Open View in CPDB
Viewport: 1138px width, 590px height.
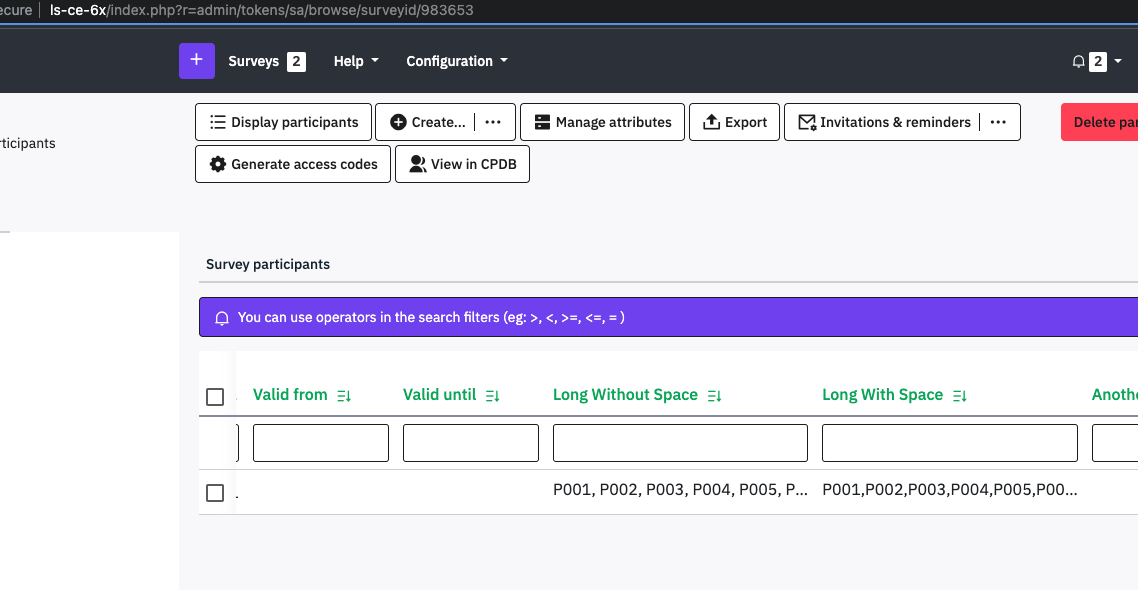click(x=462, y=164)
